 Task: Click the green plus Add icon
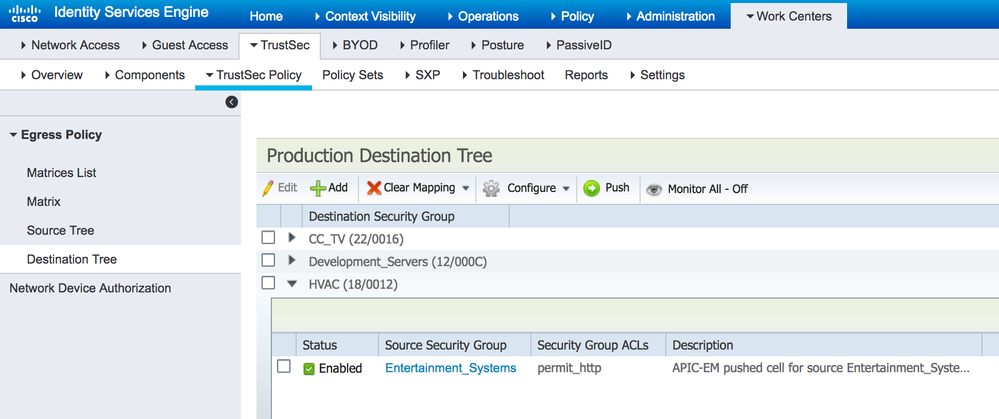pyautogui.click(x=318, y=188)
